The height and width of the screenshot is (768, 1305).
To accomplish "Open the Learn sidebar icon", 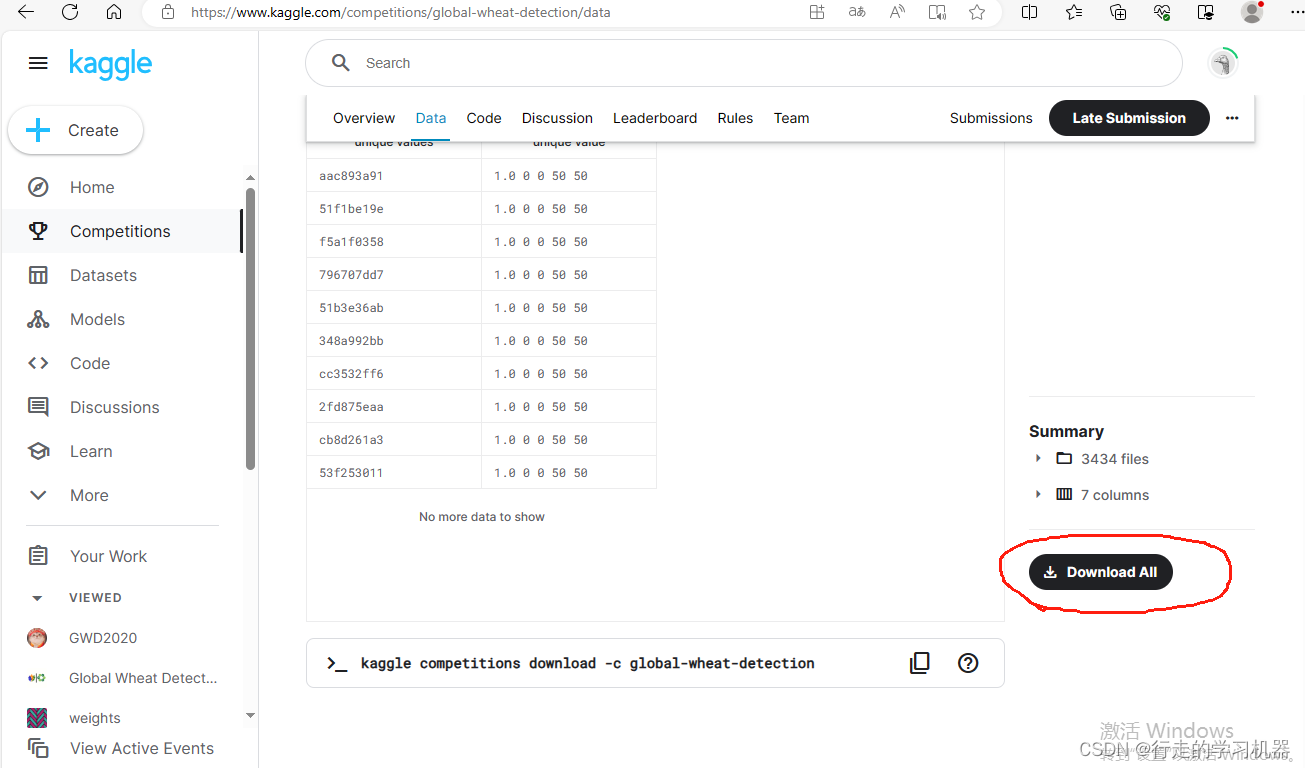I will pyautogui.click(x=37, y=451).
